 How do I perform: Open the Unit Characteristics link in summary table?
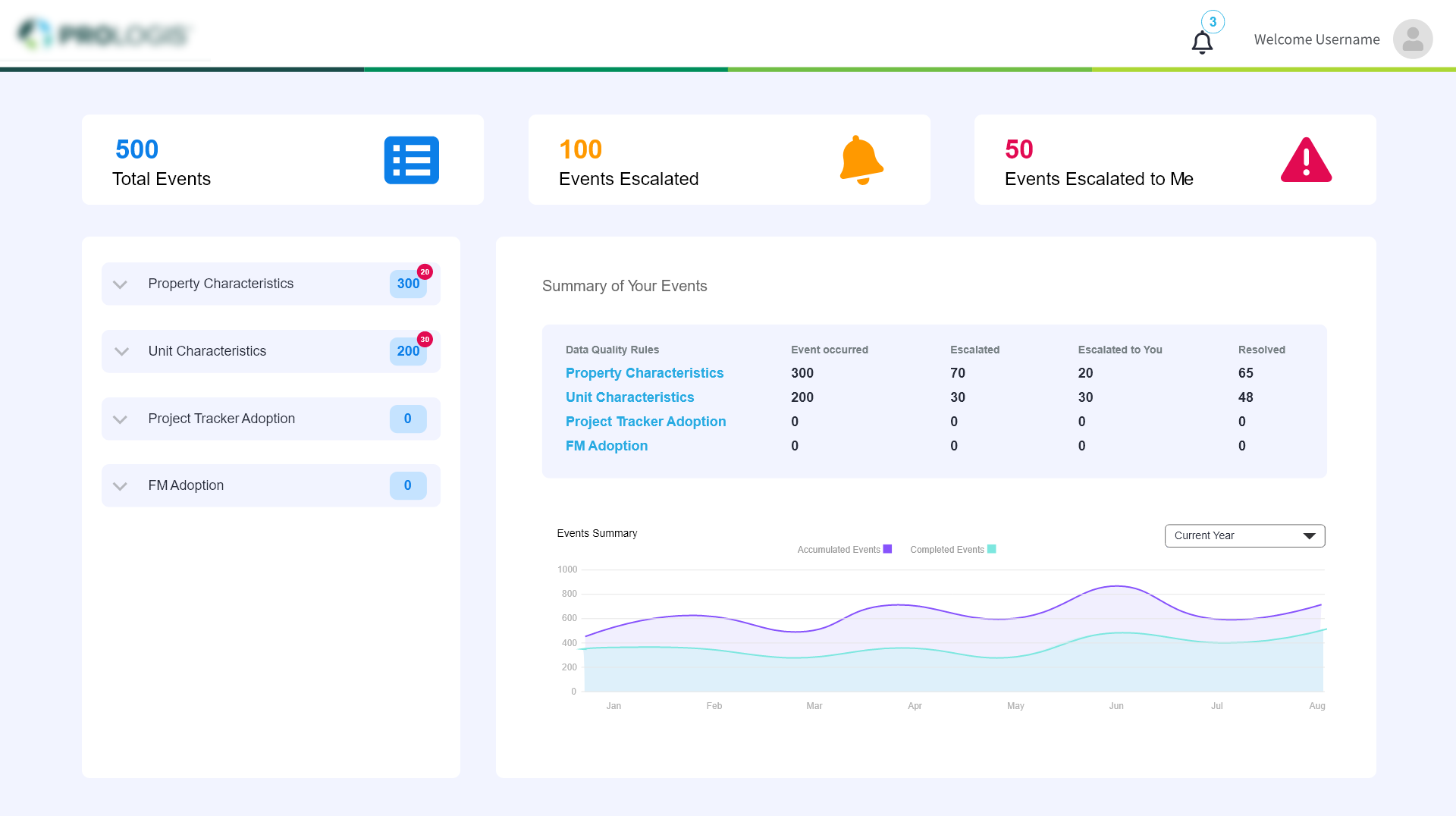(629, 397)
